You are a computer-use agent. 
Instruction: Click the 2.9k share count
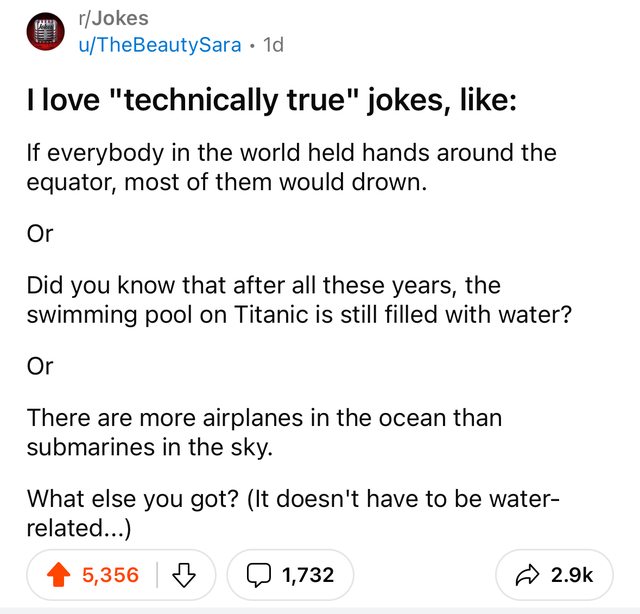tap(572, 575)
